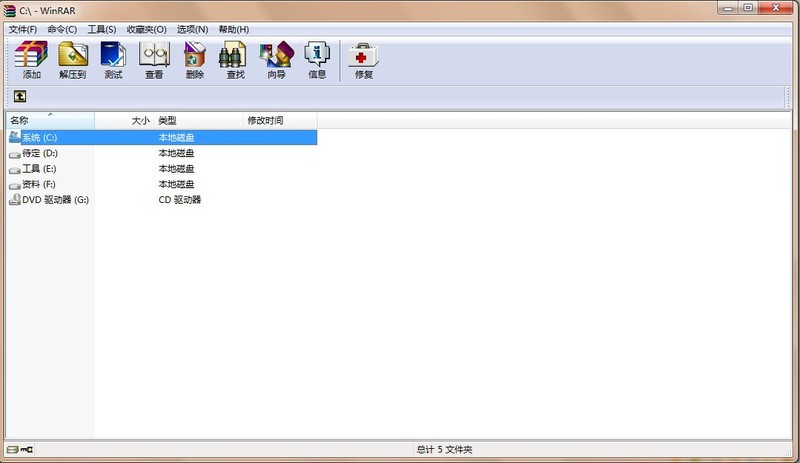Image resolution: width=800 pixels, height=463 pixels.
Task: Close the WinRAR window
Action: (x=776, y=8)
